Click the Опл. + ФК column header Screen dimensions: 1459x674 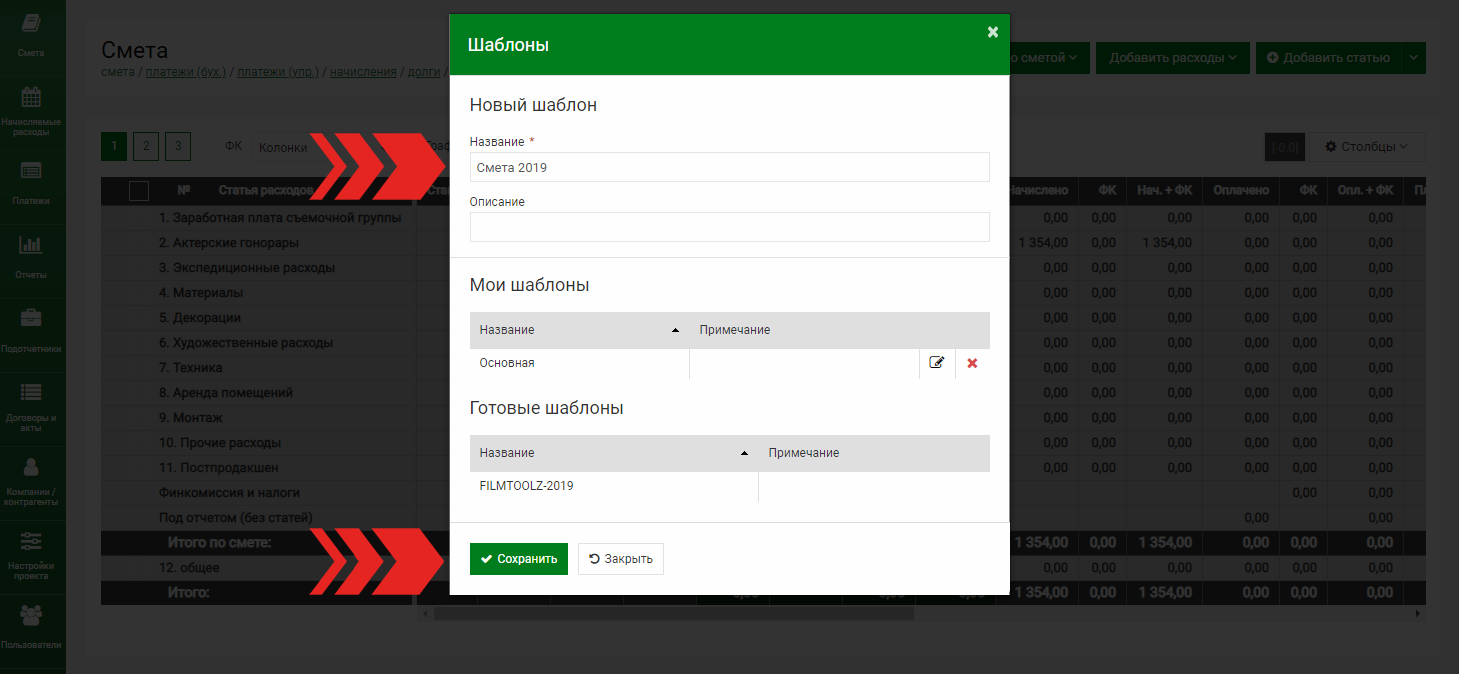click(1365, 190)
